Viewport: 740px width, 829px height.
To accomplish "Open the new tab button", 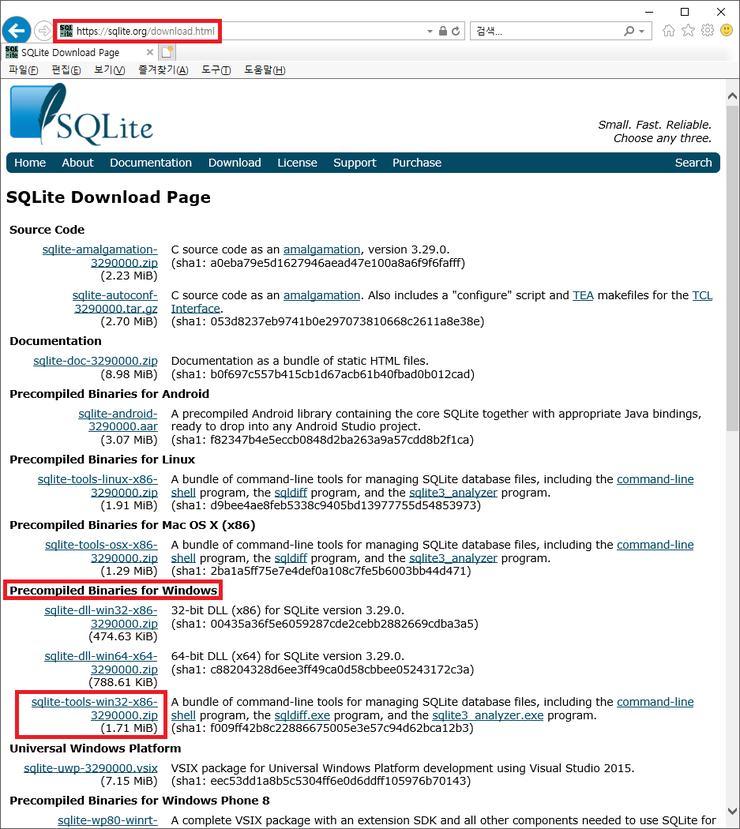I will click(167, 52).
